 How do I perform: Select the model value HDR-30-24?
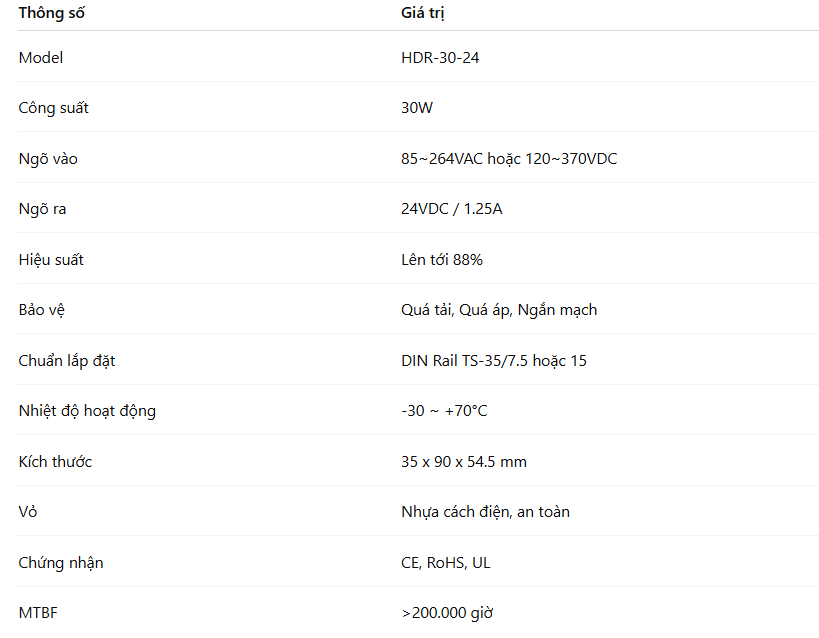coord(440,58)
